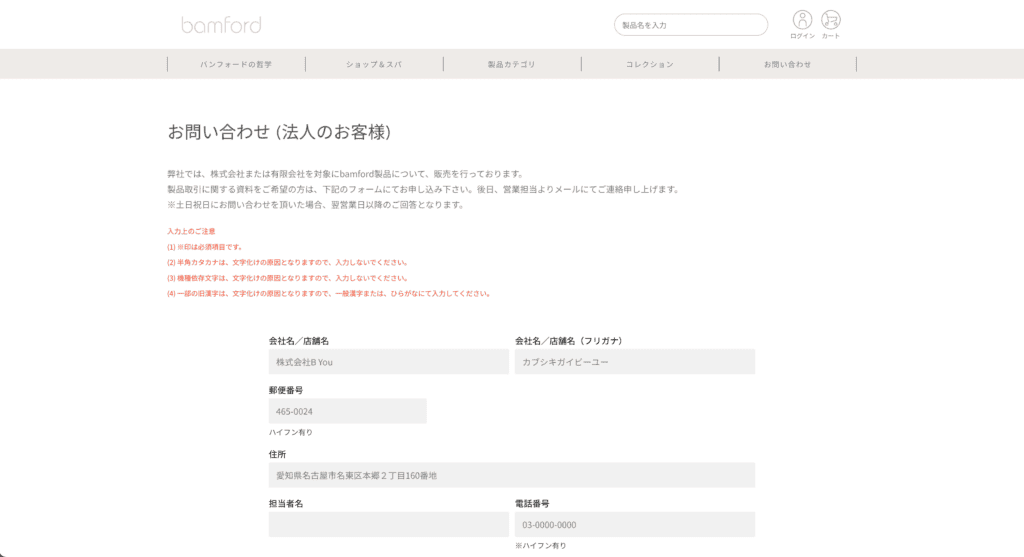
Task: Open the 製品カテゴリ menu
Action: [512, 64]
